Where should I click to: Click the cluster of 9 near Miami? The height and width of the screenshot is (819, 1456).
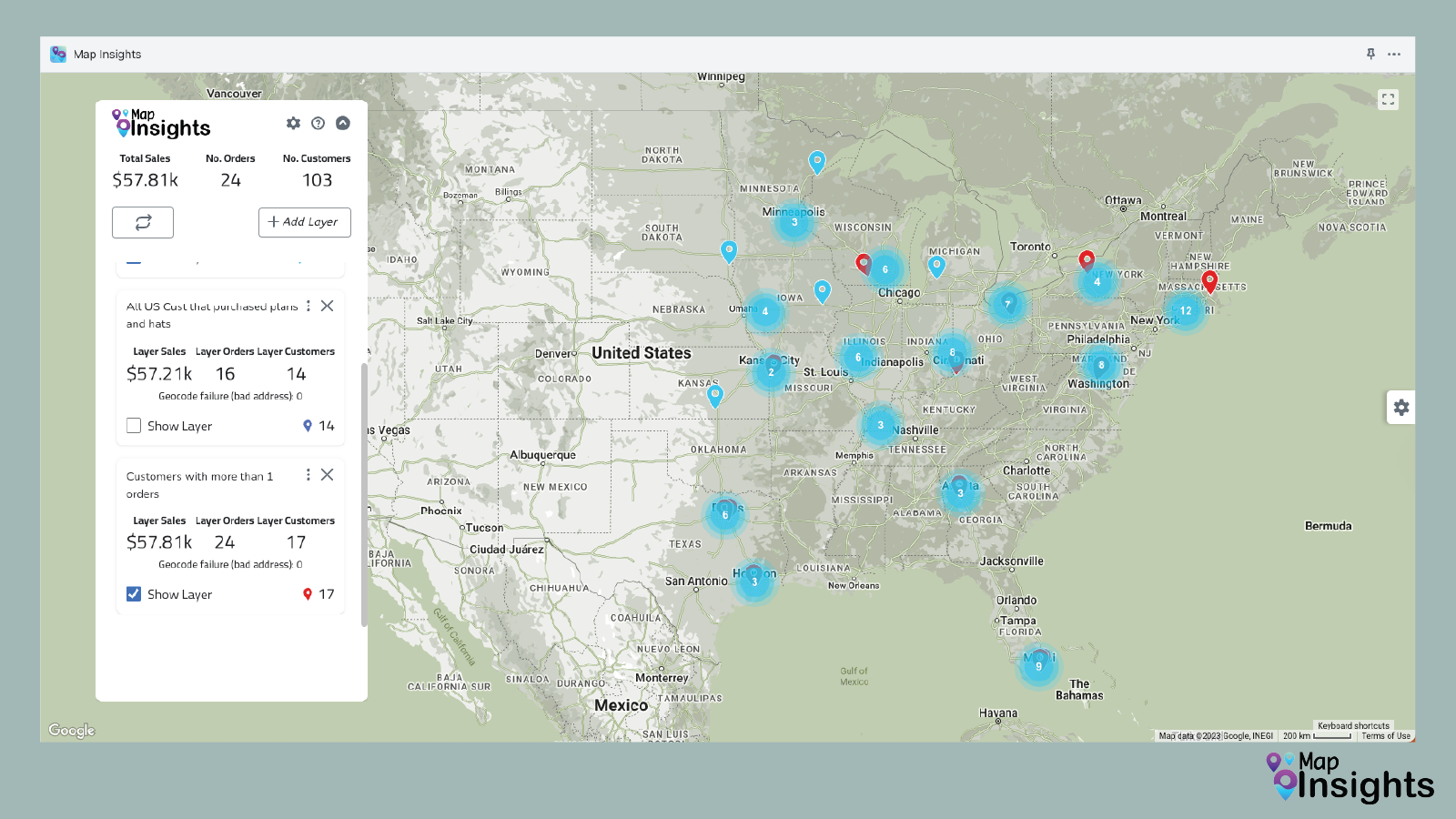tap(1038, 666)
